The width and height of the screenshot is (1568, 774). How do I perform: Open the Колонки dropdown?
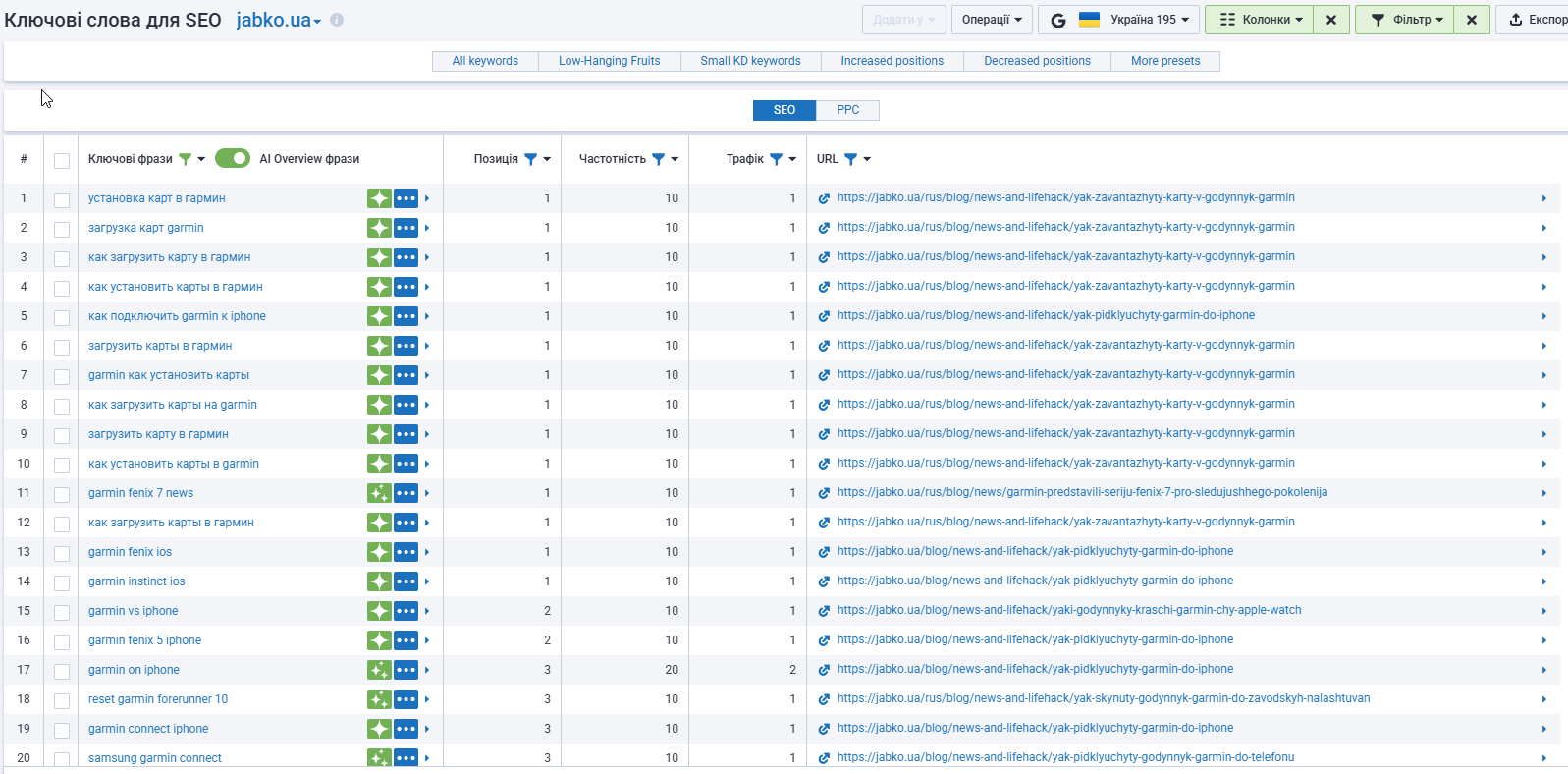coord(1261,20)
